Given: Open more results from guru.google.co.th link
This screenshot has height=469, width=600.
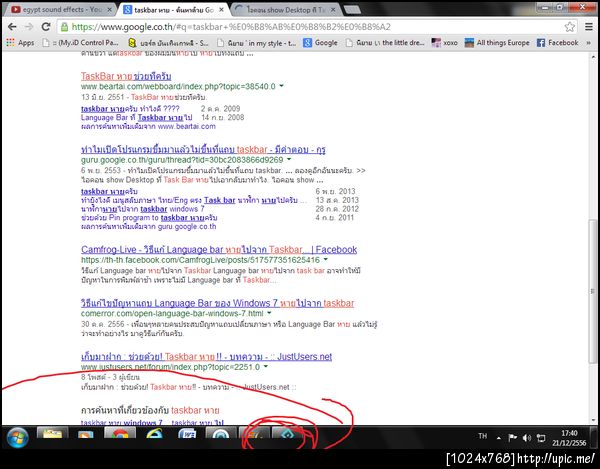Looking at the screenshot, I should [148, 226].
